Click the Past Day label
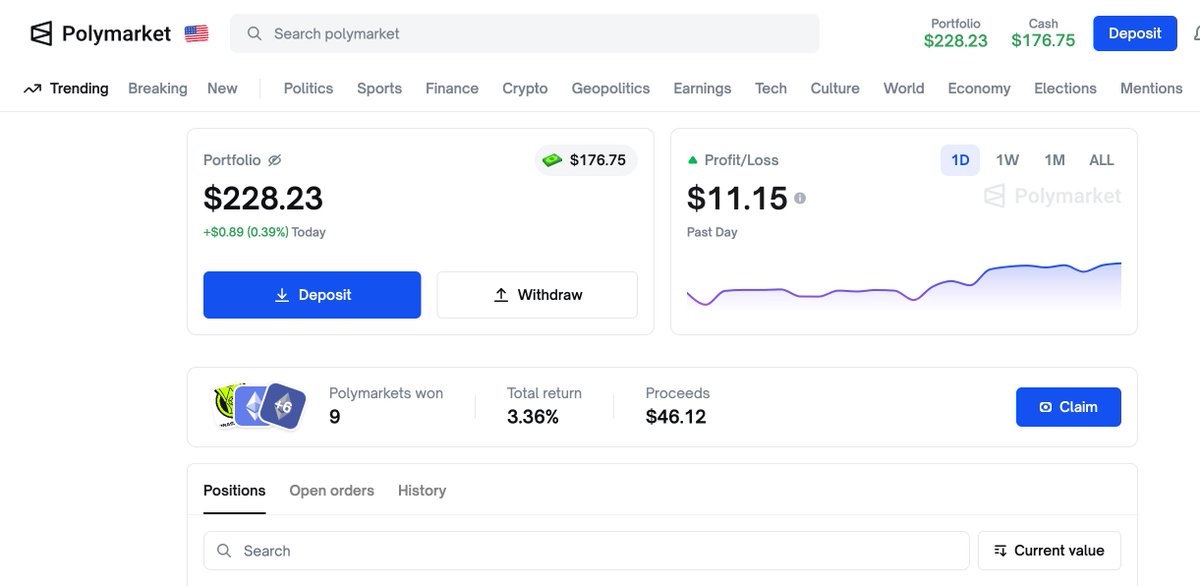 [x=712, y=232]
